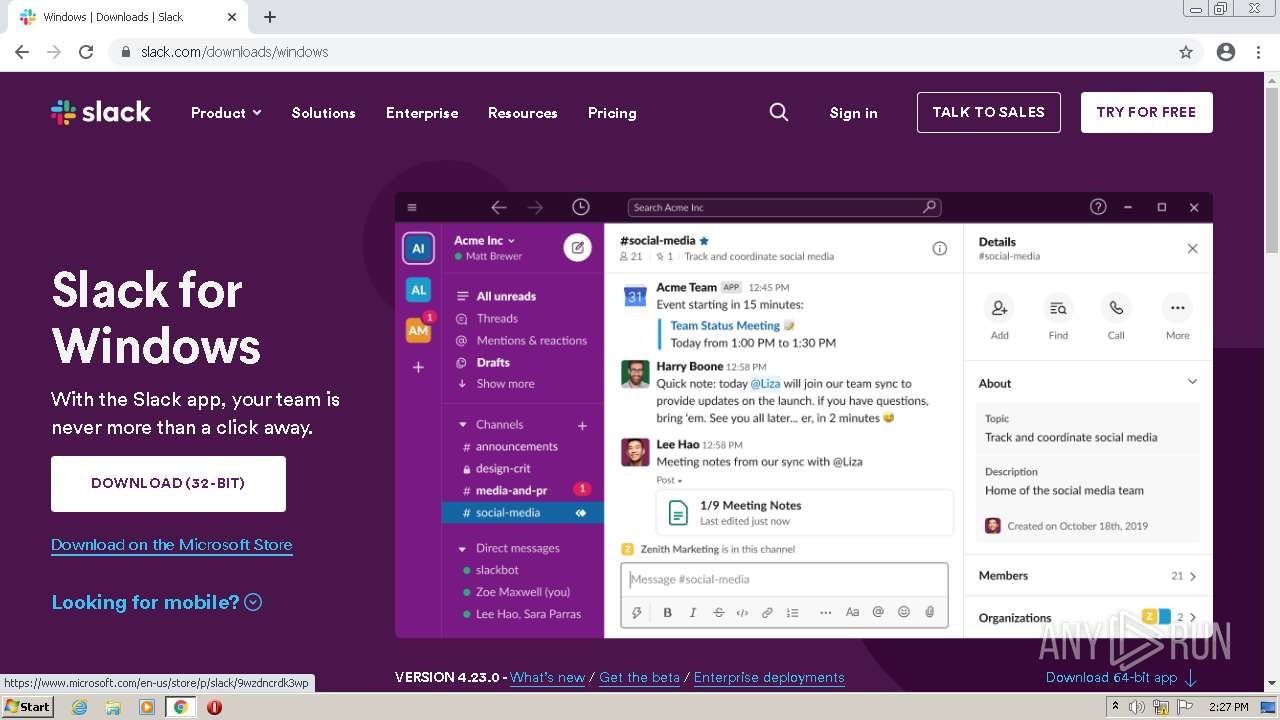The width and height of the screenshot is (1280, 720).
Task: Open the Pricing page
Action: (x=612, y=113)
